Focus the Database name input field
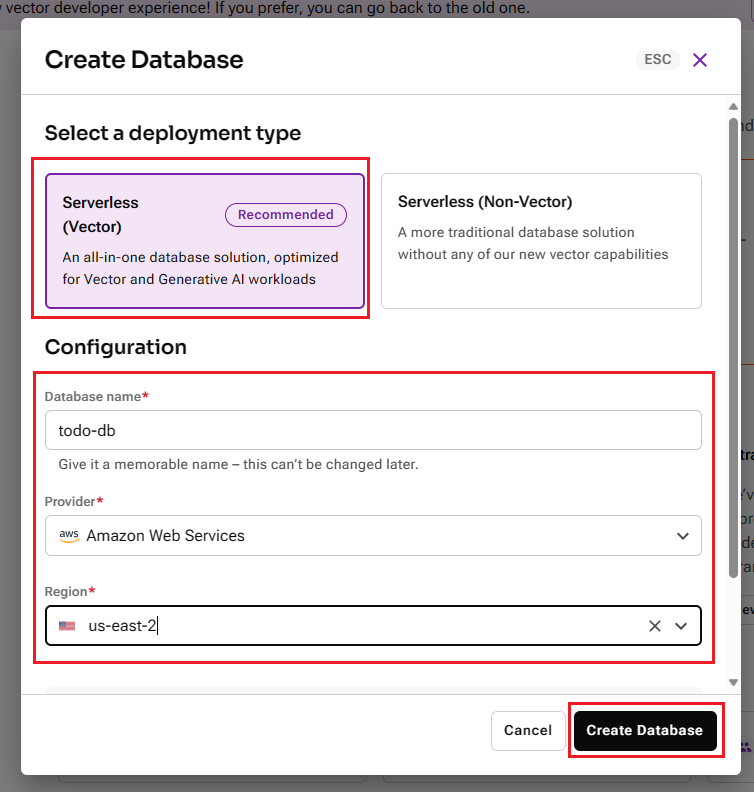The width and height of the screenshot is (754, 792). 373,430
